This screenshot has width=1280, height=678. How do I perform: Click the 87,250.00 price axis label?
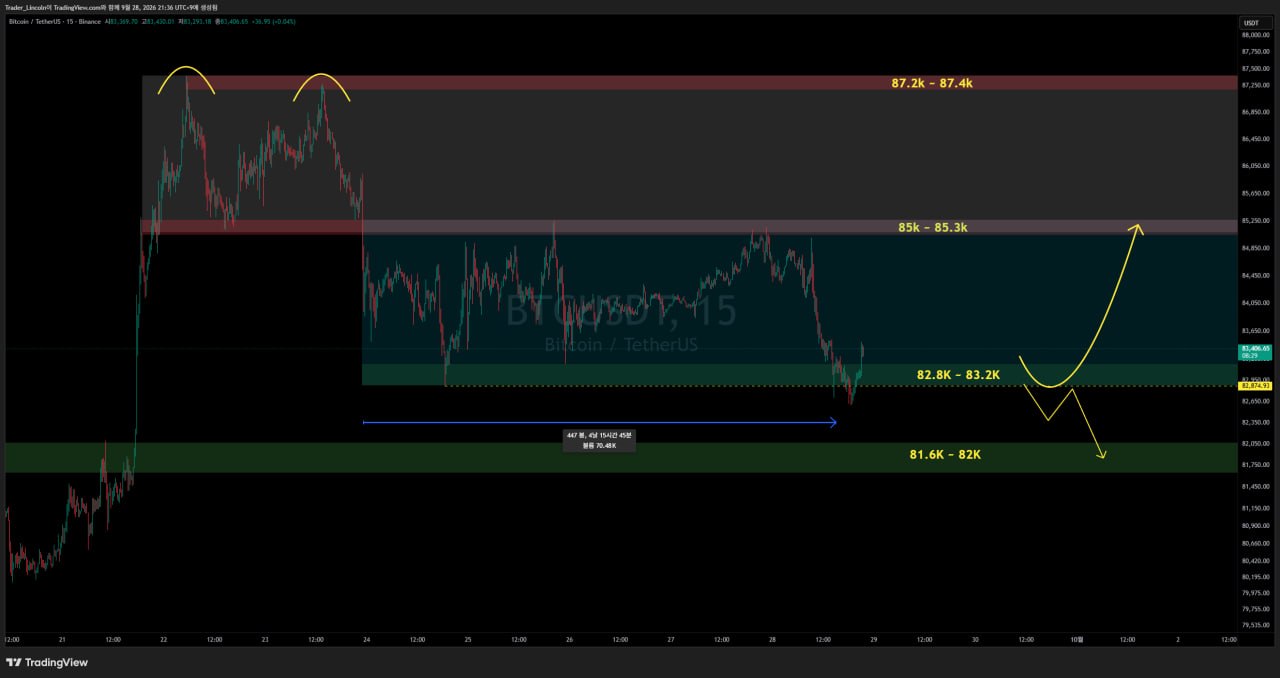(1254, 85)
